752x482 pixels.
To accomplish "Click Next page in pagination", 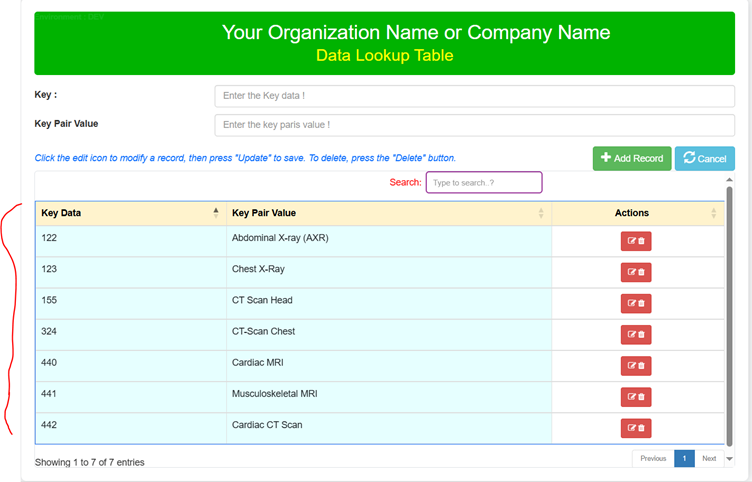I will [709, 458].
